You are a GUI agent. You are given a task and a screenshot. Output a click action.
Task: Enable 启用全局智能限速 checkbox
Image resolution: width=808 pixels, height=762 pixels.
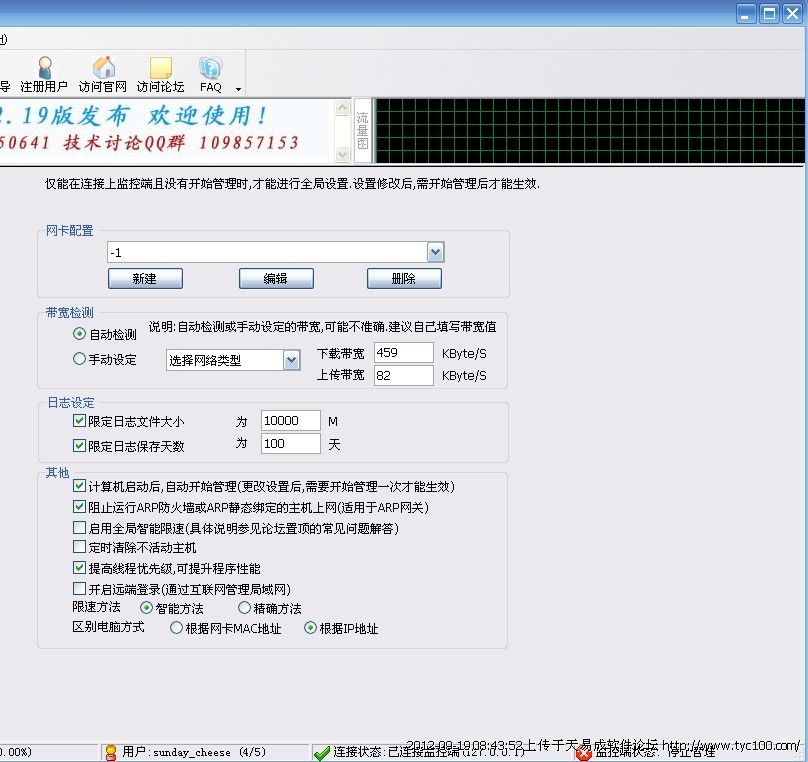coord(80,527)
